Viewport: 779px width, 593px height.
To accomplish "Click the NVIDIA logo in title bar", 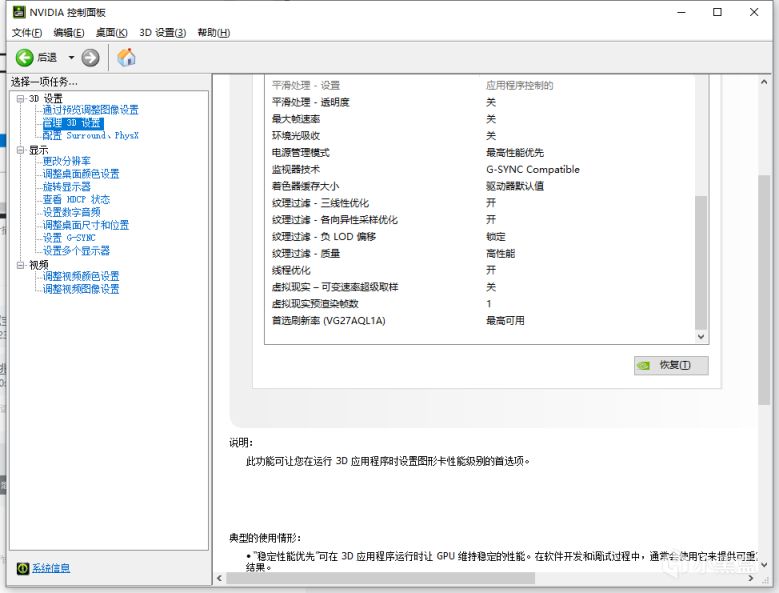I will click(x=19, y=11).
